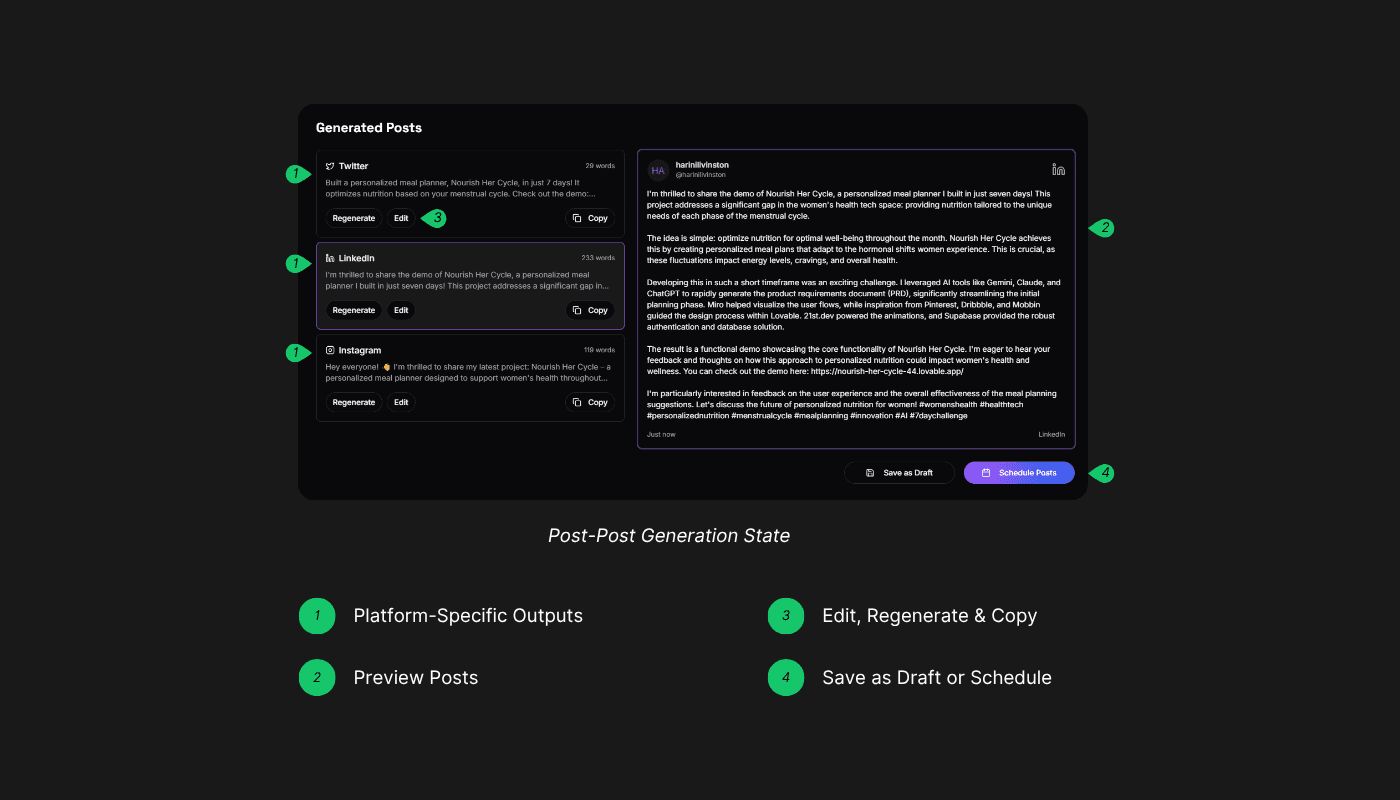Click Save as Draft
This screenshot has height=800, width=1400.
click(899, 473)
